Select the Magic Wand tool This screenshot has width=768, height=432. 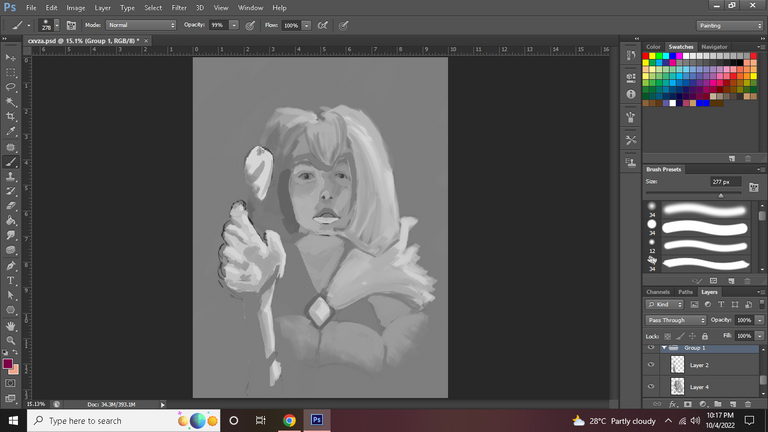tap(10, 102)
